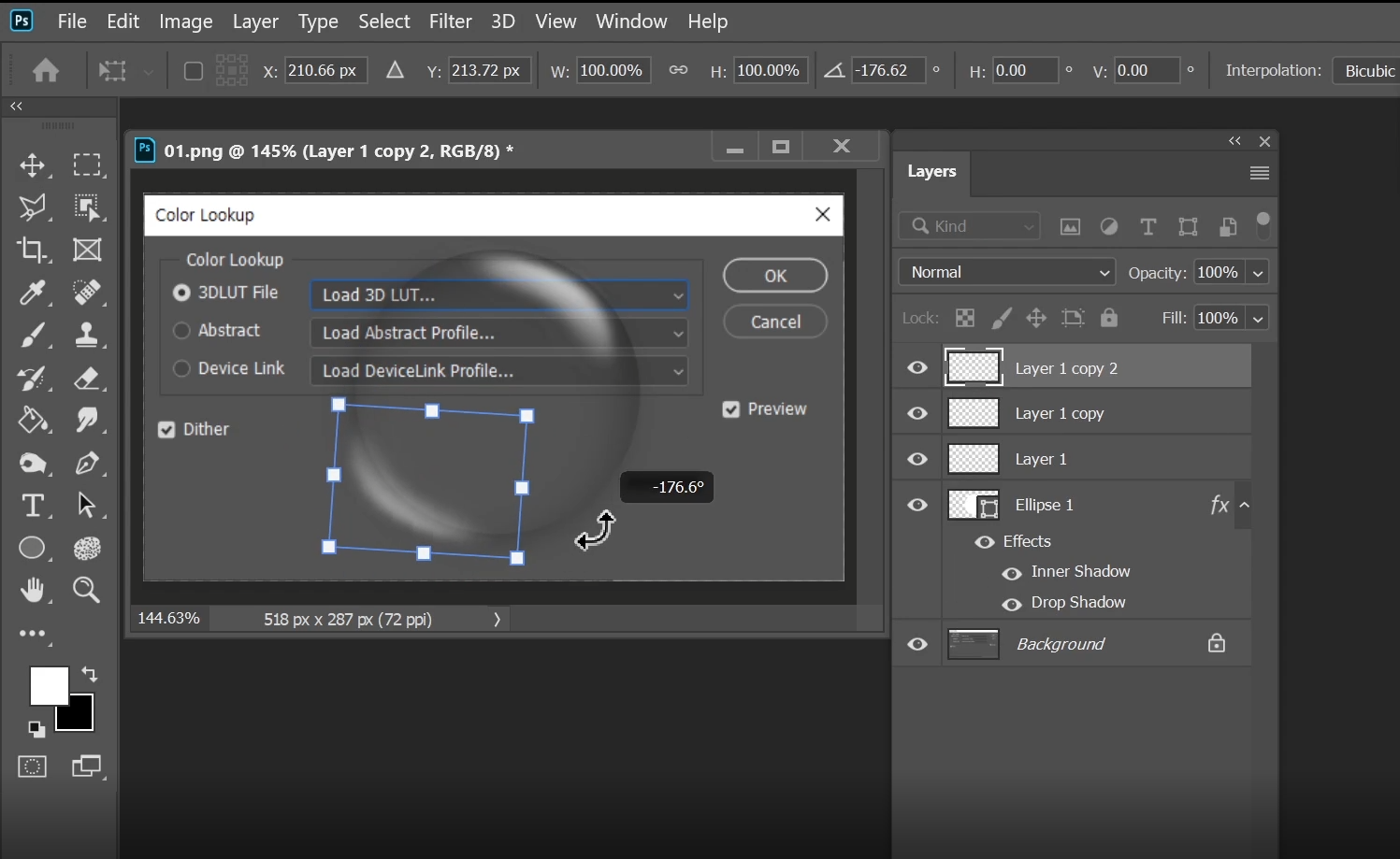Hide Layer 1 copy 2
Viewport: 1400px width, 859px height.
917,368
